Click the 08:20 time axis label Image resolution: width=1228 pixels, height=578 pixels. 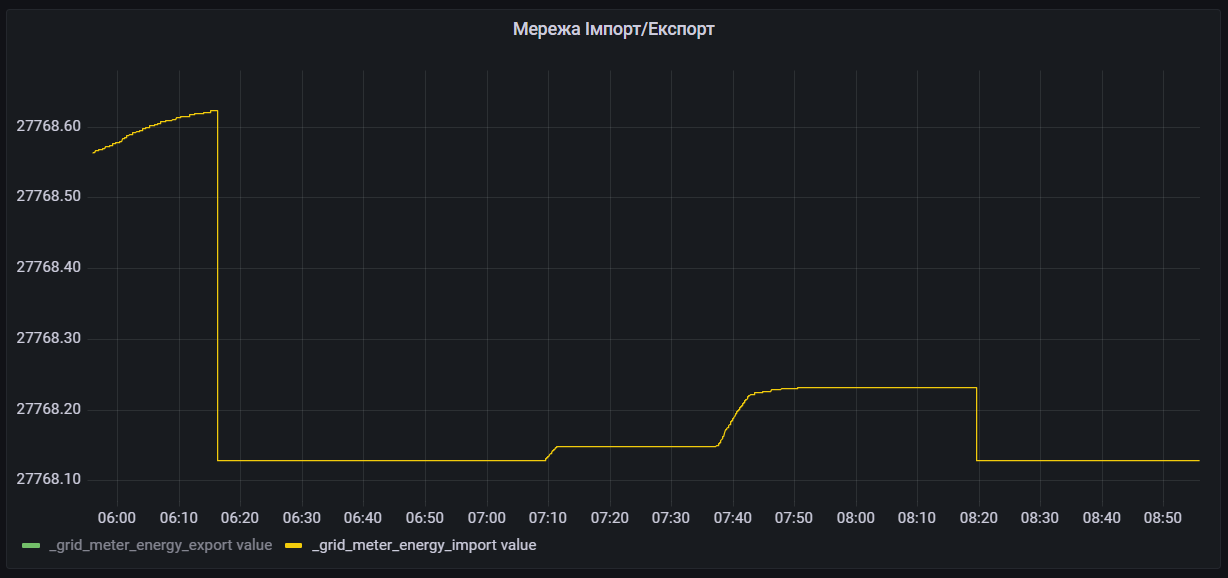pos(979,517)
